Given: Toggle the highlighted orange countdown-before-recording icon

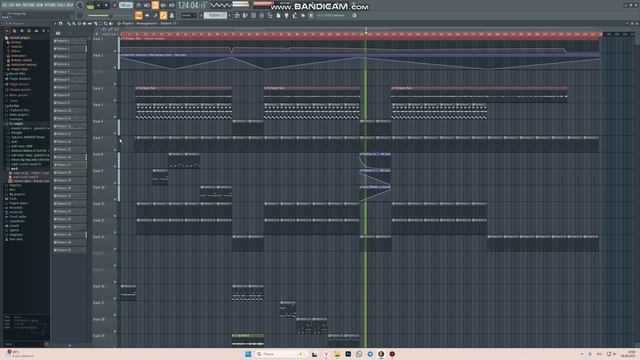Looking at the screenshot, I should [x=155, y=5].
